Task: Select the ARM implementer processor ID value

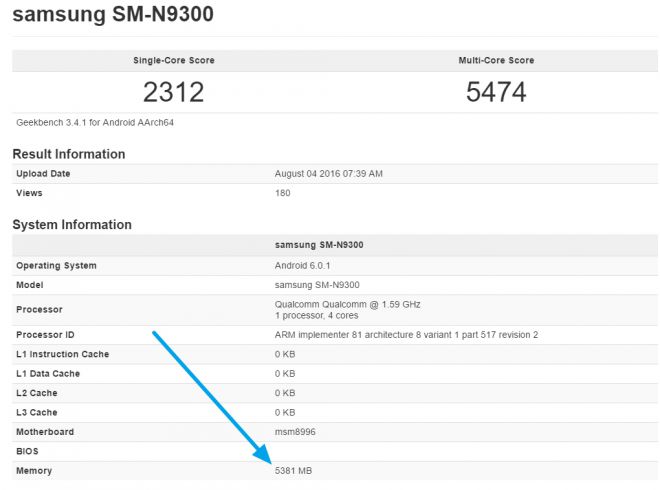Action: 406,335
